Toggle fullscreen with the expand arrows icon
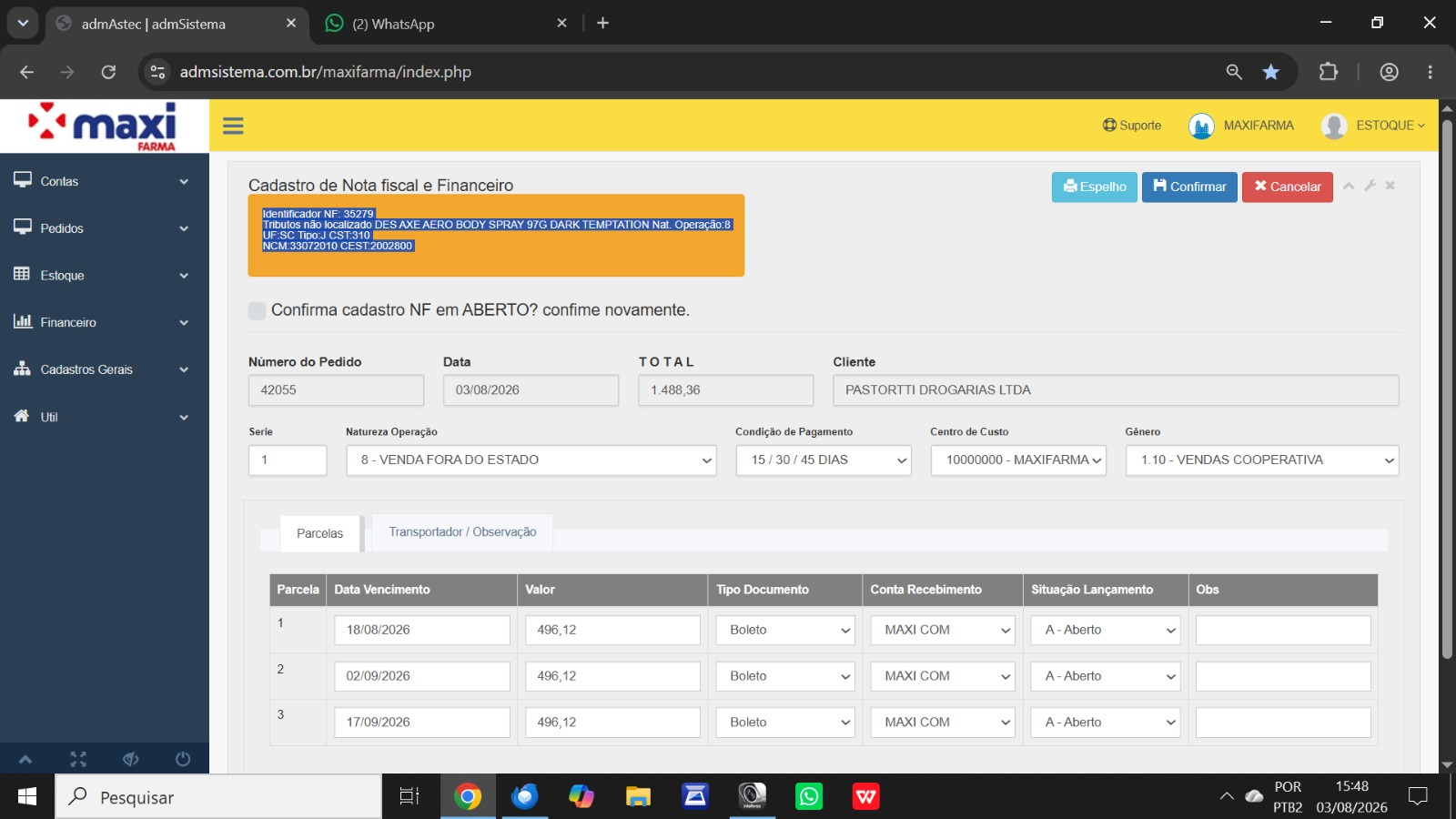This screenshot has height=819, width=1456. tap(78, 759)
